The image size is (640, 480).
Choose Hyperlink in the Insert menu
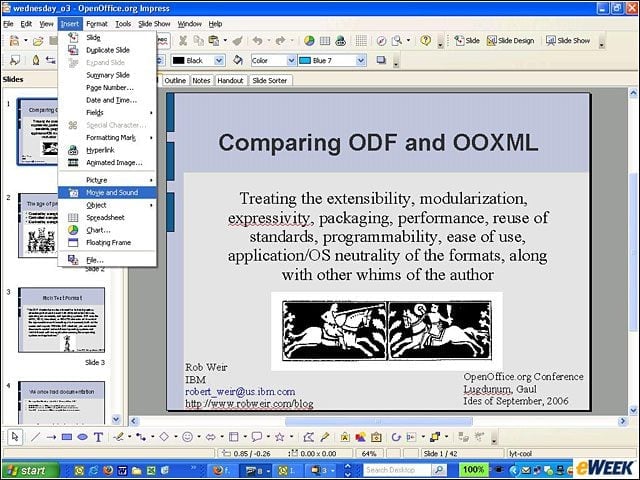coord(107,150)
